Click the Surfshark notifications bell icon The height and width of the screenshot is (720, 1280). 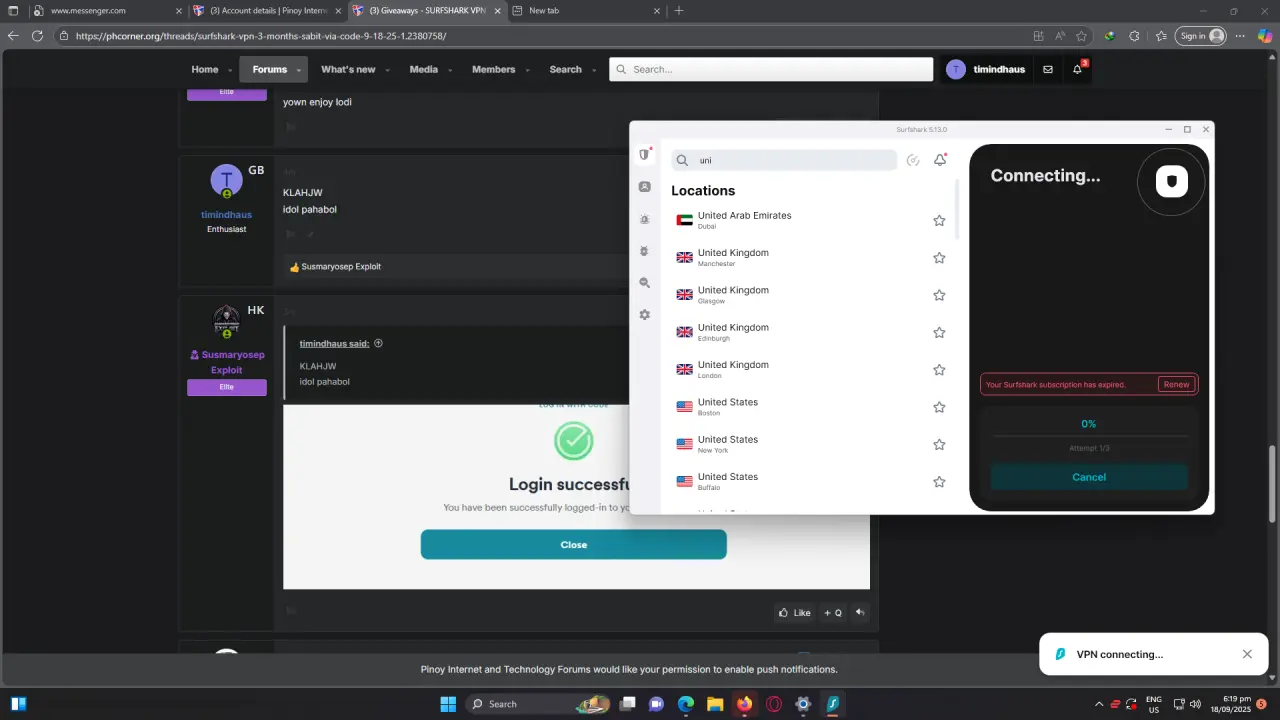click(940, 160)
